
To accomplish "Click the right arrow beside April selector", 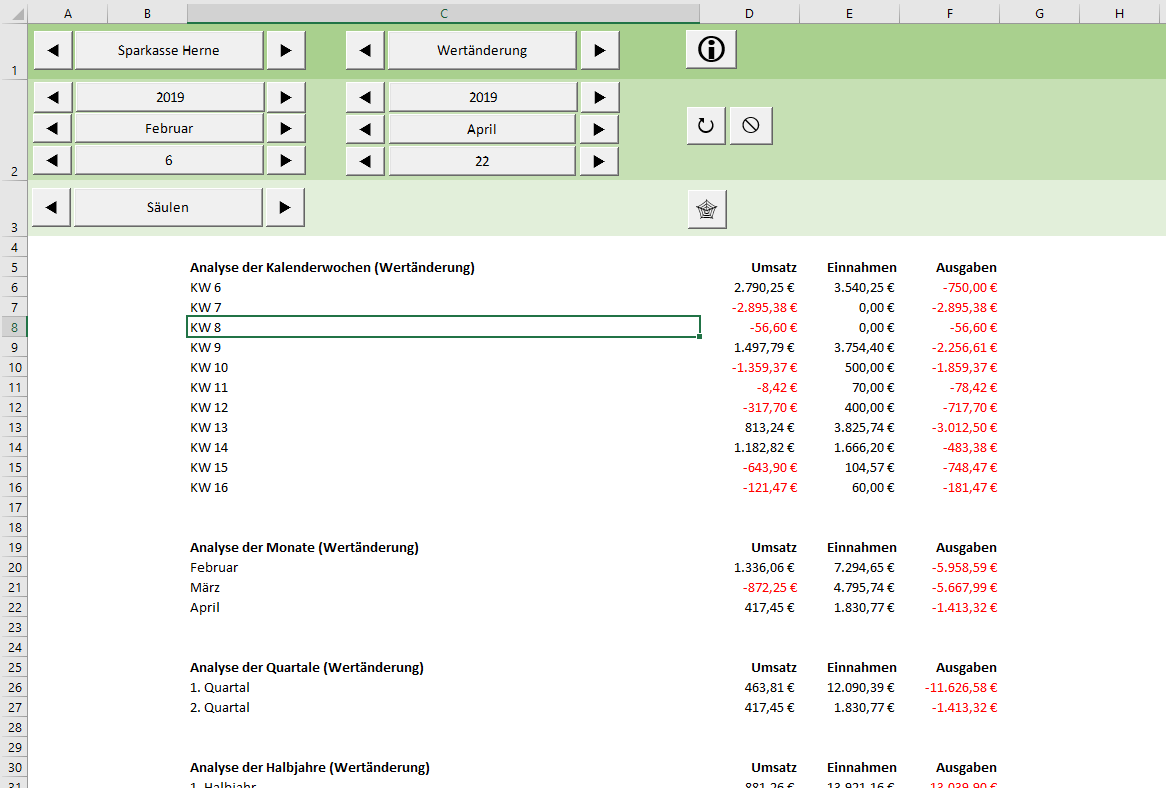I will coord(599,129).
